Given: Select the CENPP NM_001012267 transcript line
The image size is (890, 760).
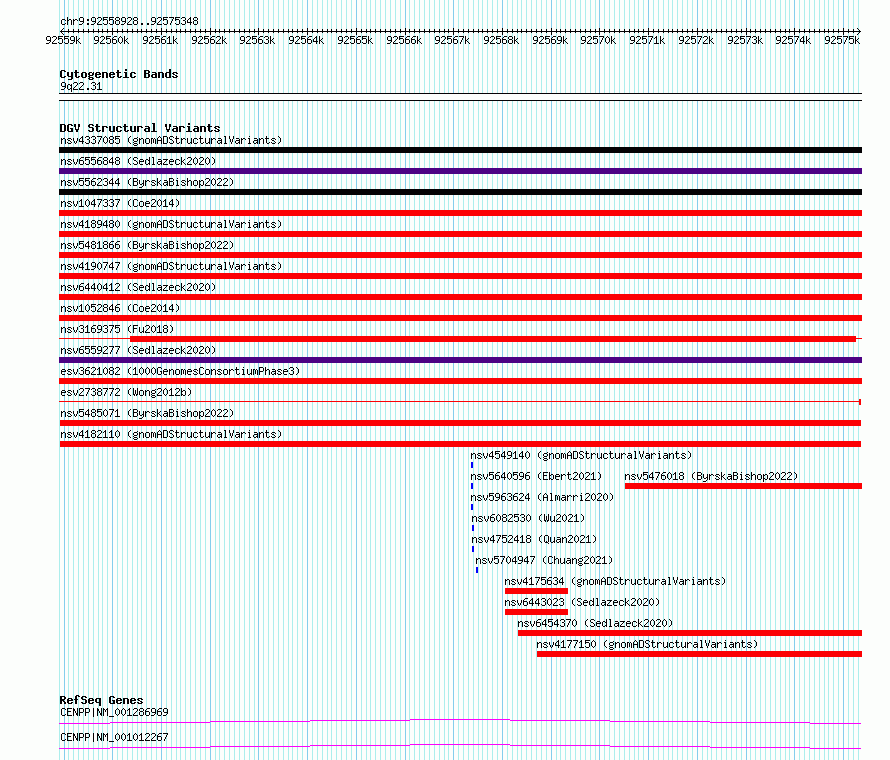Looking at the screenshot, I should click(460, 746).
